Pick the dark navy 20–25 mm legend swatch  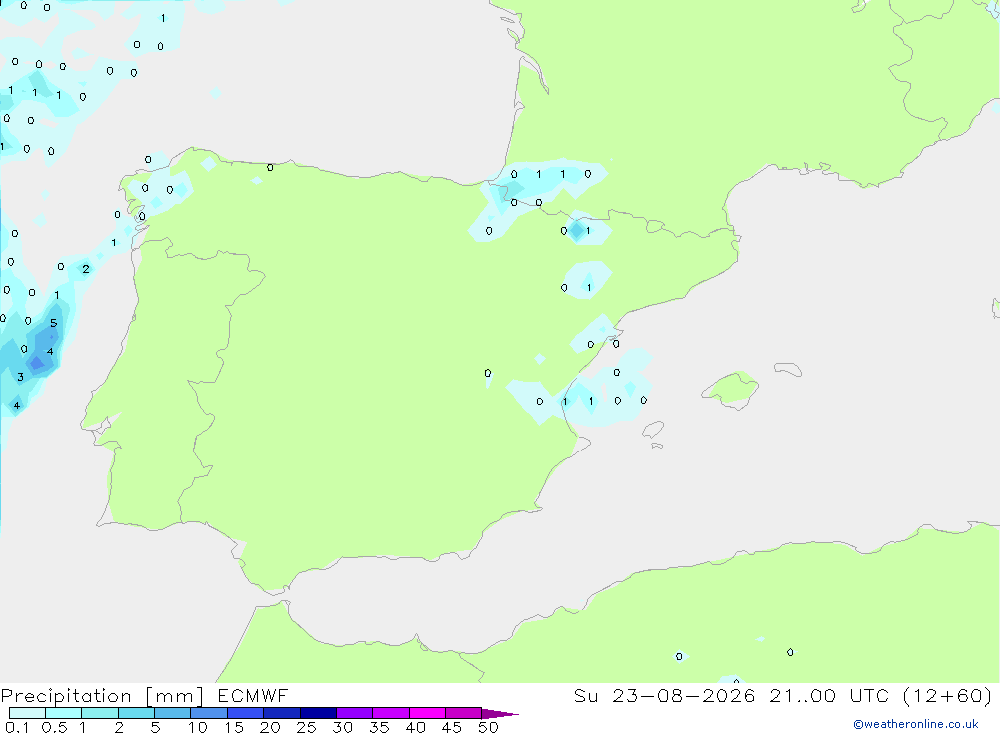click(x=281, y=713)
